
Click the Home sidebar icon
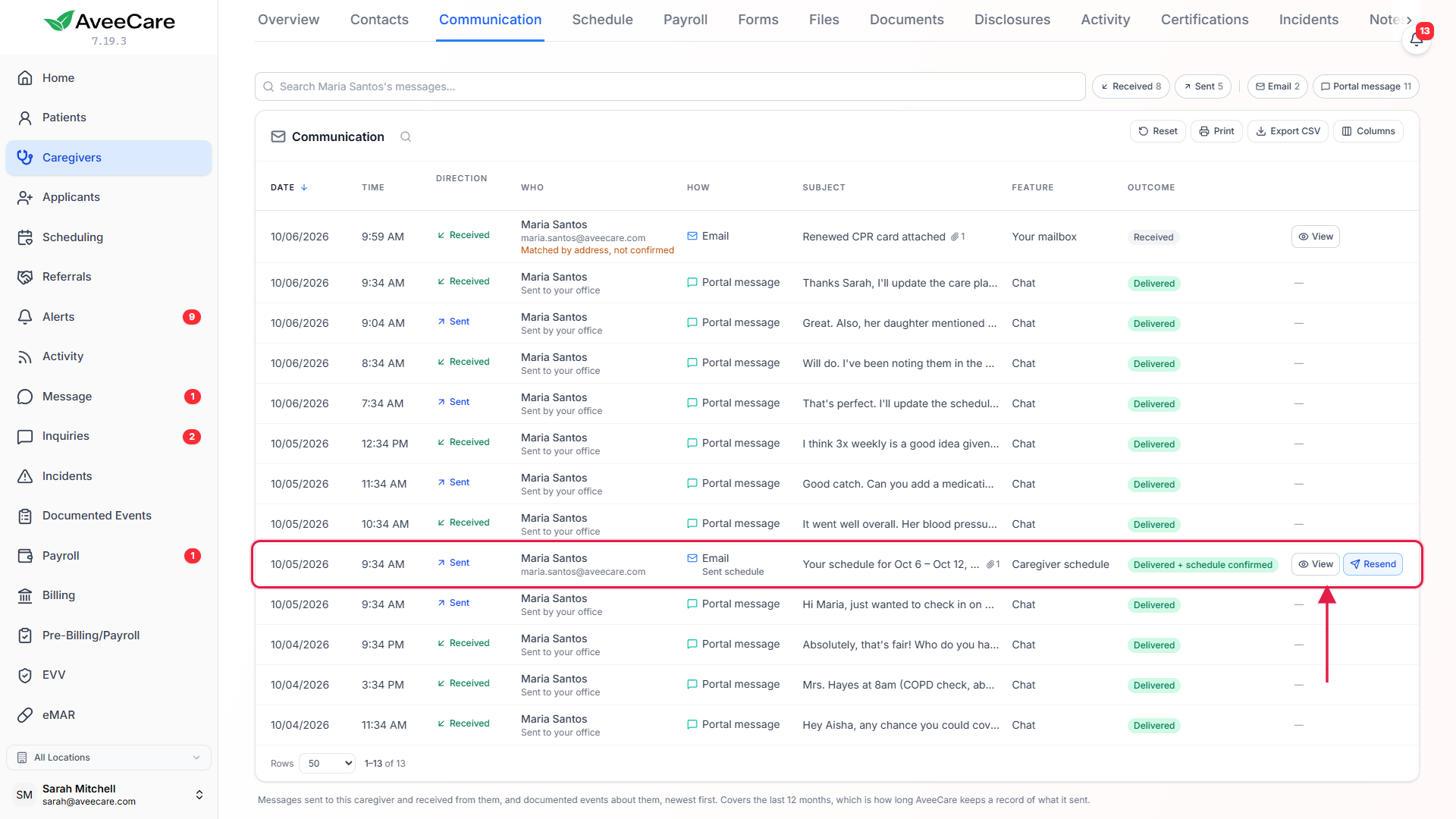[x=25, y=78]
